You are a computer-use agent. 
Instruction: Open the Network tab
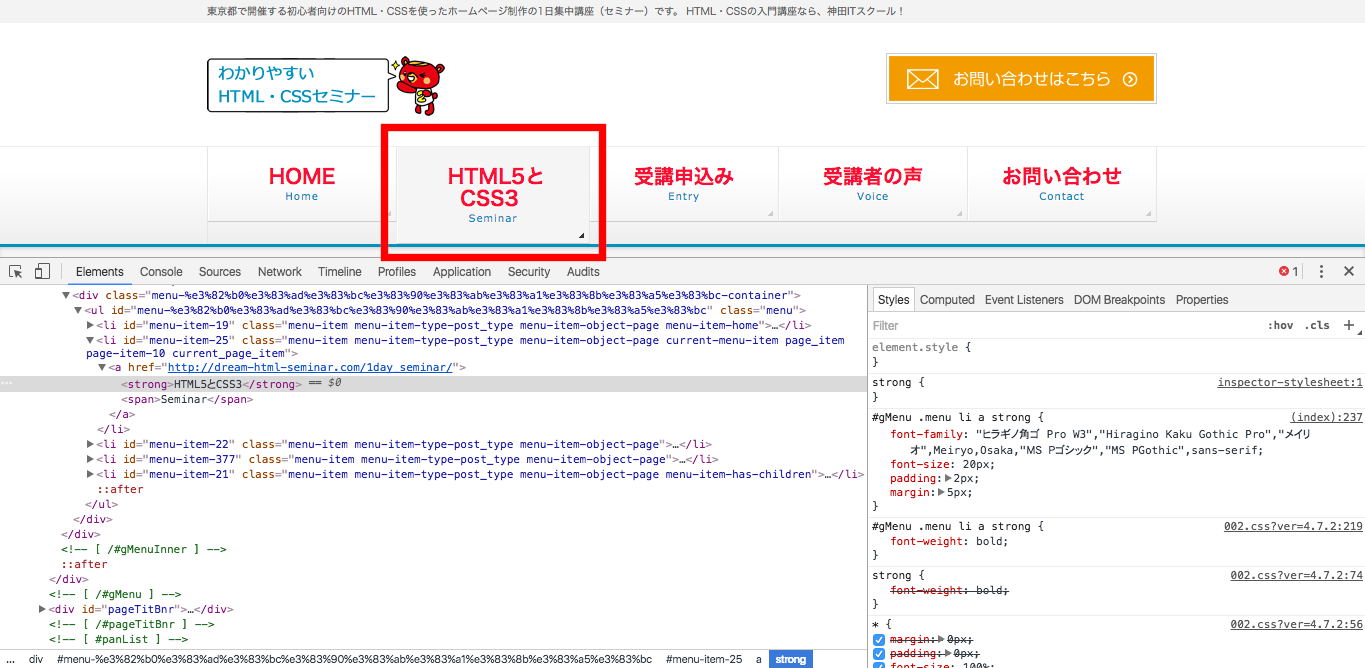[x=280, y=272]
